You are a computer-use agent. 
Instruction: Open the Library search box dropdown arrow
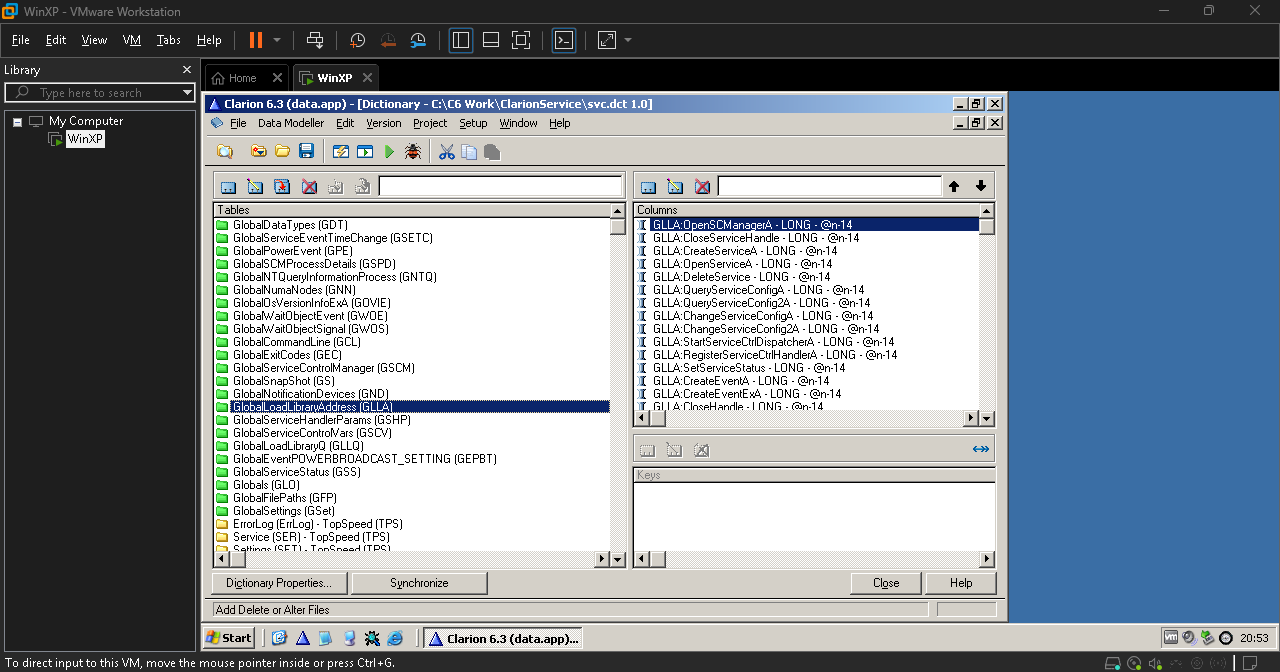coord(187,93)
